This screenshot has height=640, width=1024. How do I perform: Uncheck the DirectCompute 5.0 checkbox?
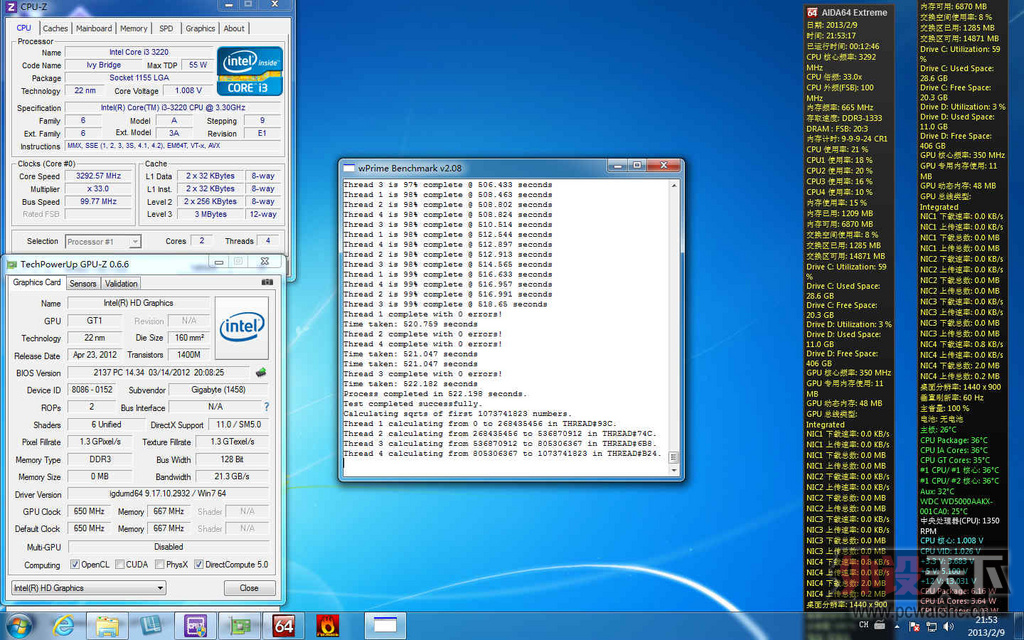[x=199, y=564]
